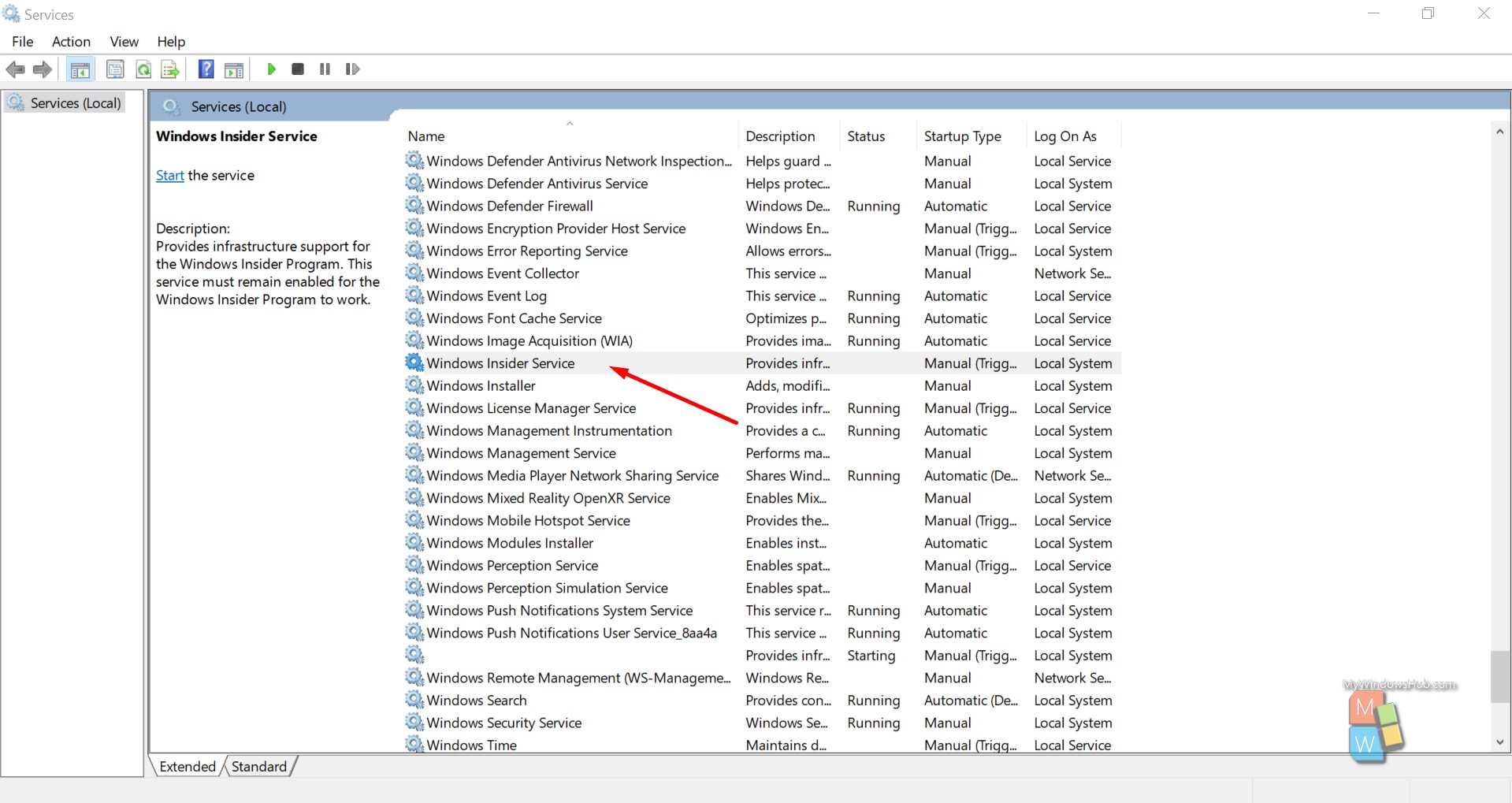Viewport: 1512px width, 803px height.
Task: Click gear icon of the unnamed Starting service
Action: 414,655
